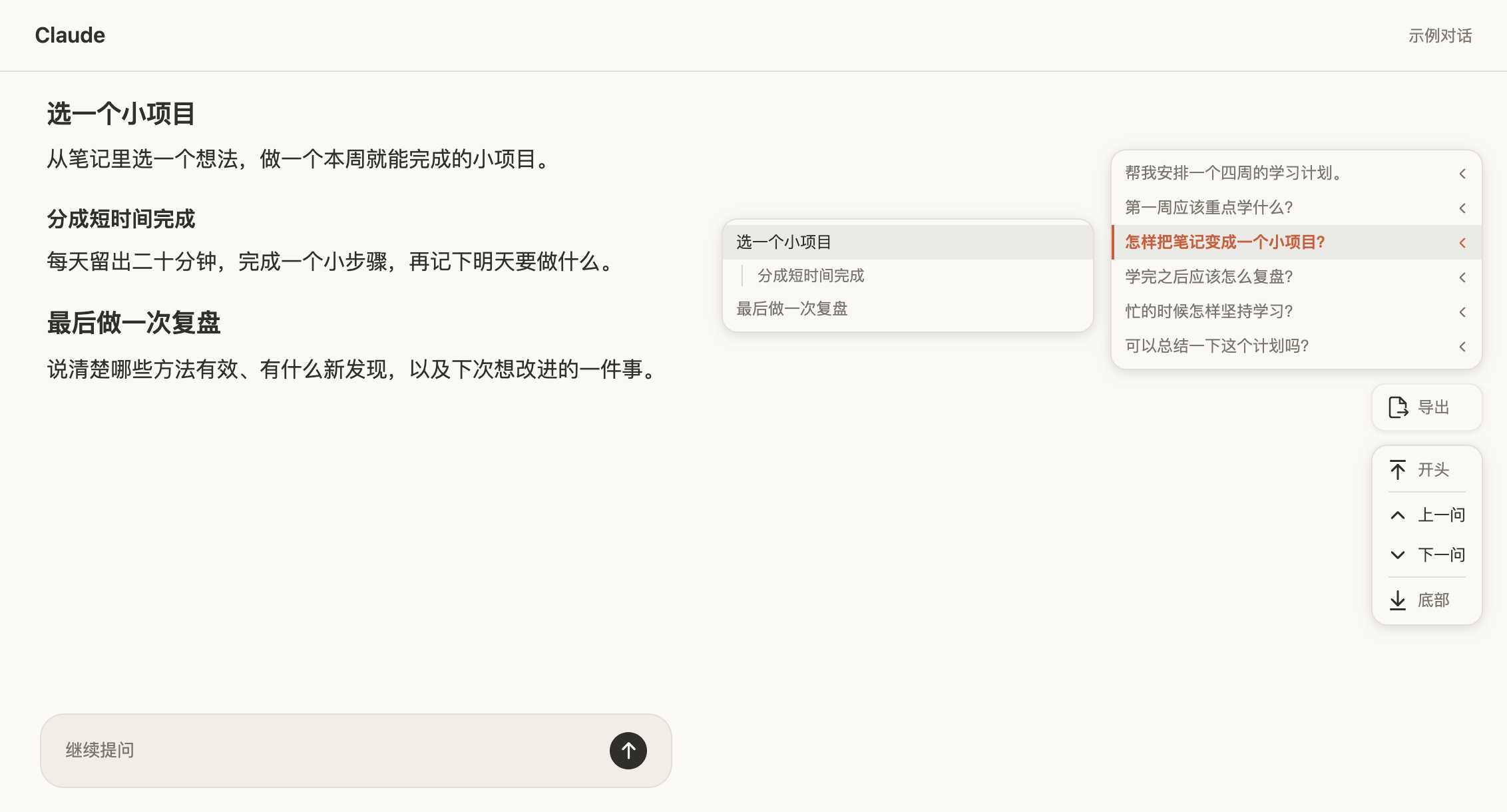1507x812 pixels.
Task: Focus the 继续提问 input field
Action: (x=356, y=751)
